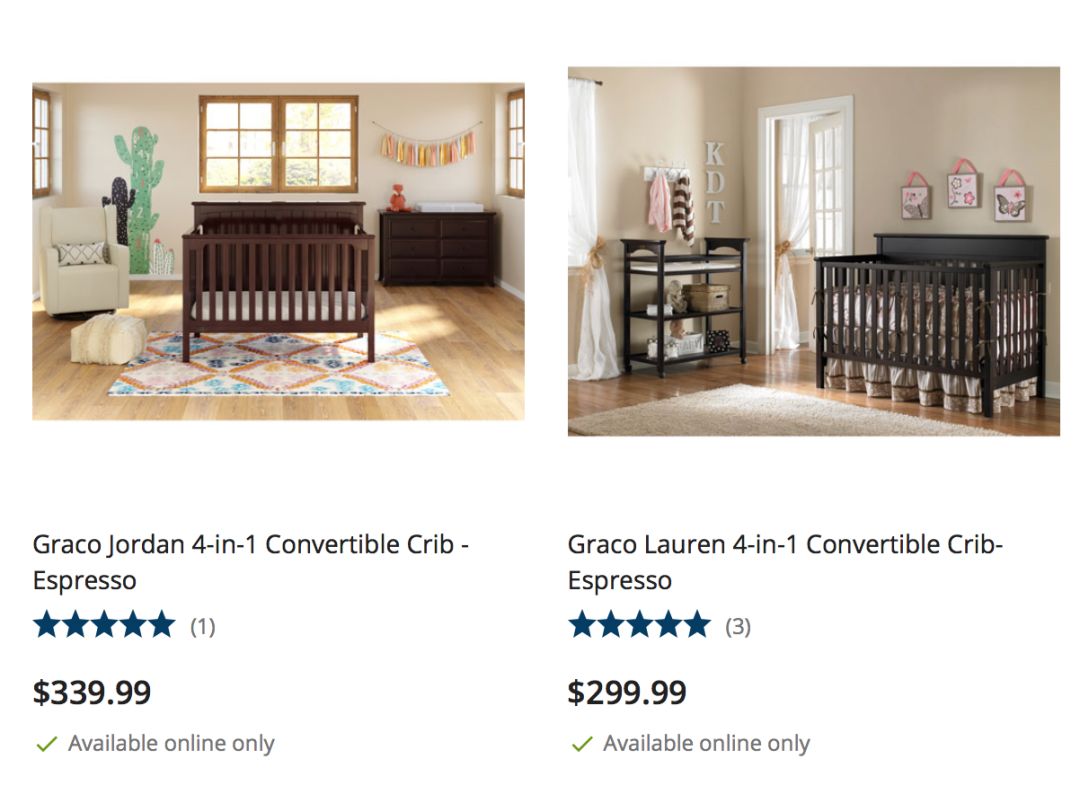
Task: Click the middle star of Jordan crib rating
Action: coord(104,625)
